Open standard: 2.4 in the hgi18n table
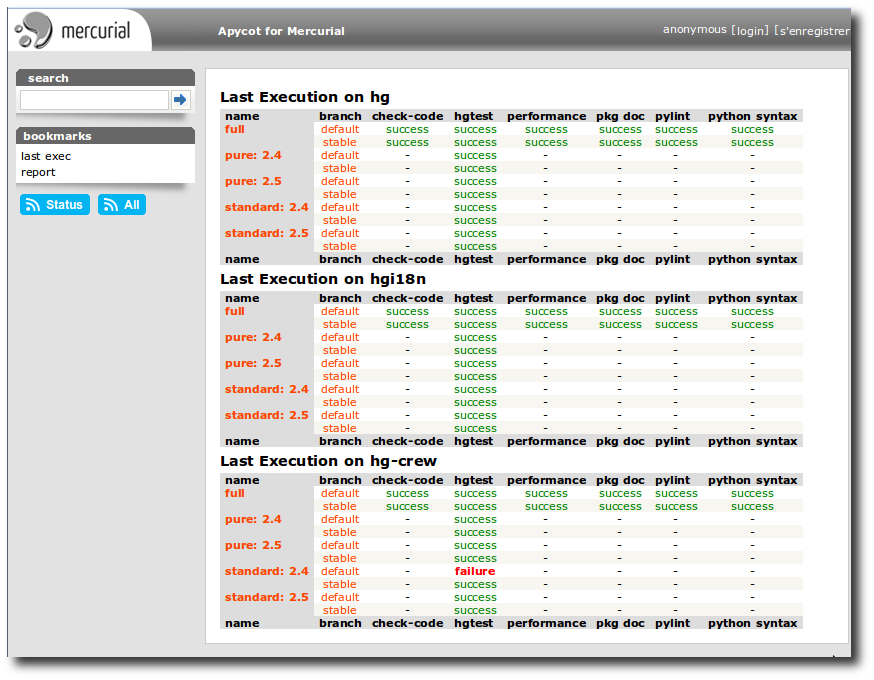This screenshot has height=680, width=874. click(x=266, y=389)
